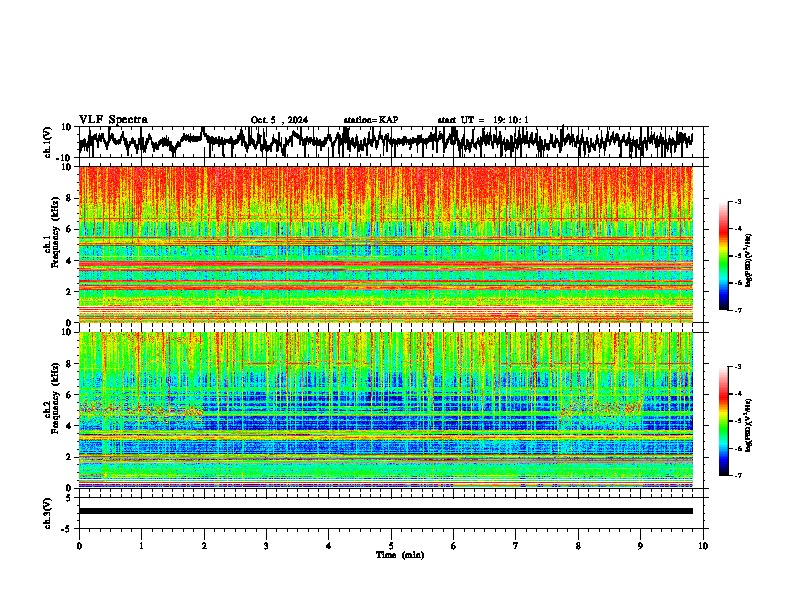
Task: Click the "-7" label on ch.1 color scale
Action: coord(738,310)
